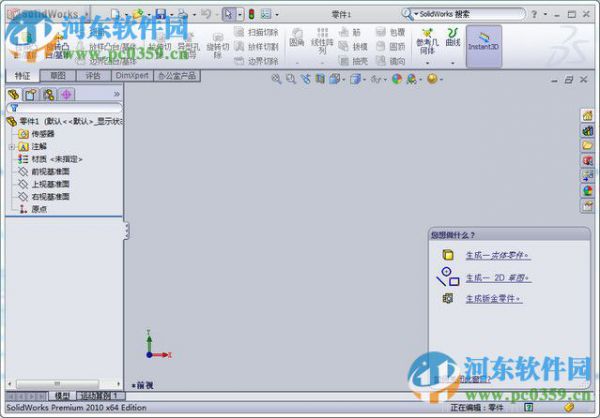Open the ConfigurationManager panel tab

click(x=49, y=94)
